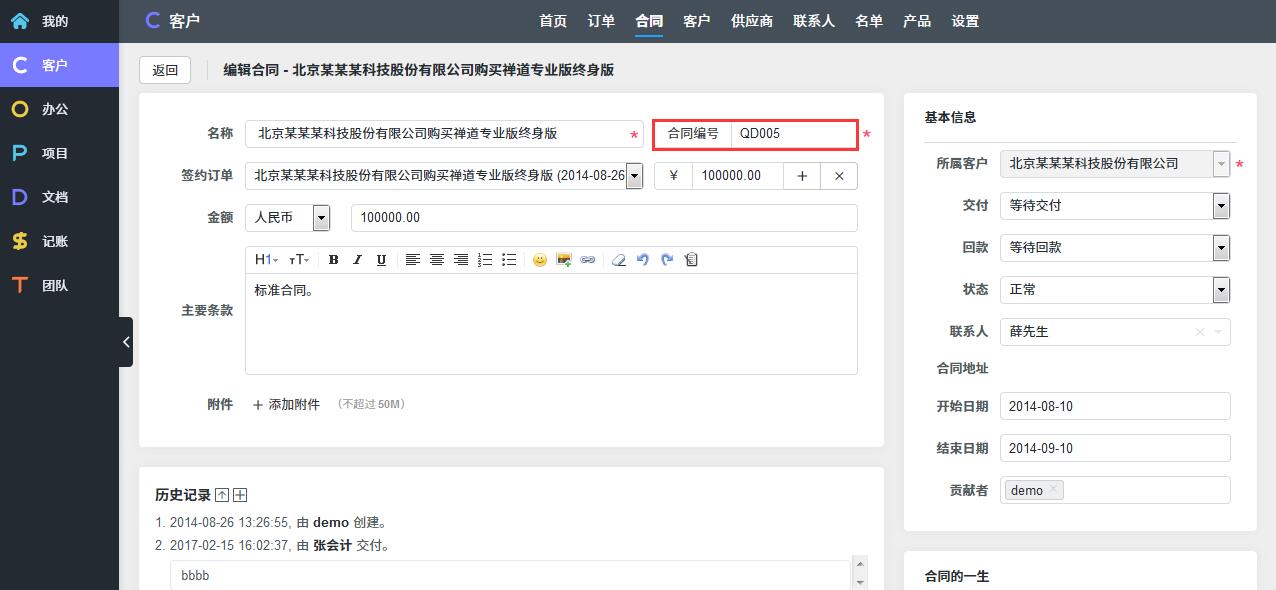Image resolution: width=1276 pixels, height=590 pixels.
Task: Insert an image via the editor toolbar
Action: (564, 260)
